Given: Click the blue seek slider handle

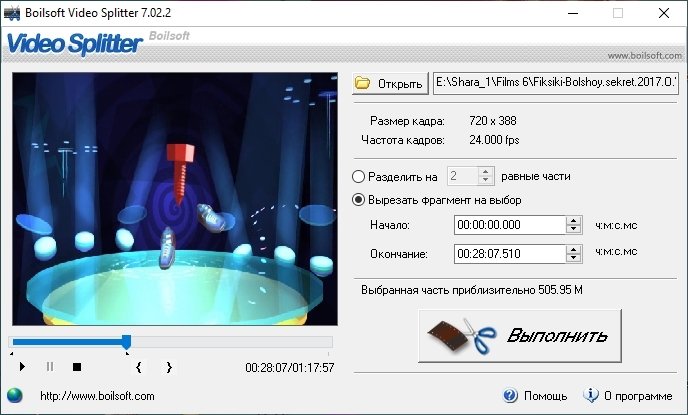Looking at the screenshot, I should coord(126,342).
